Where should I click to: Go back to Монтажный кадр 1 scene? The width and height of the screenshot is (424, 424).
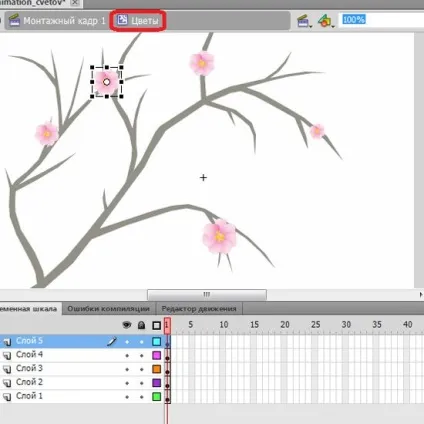pos(57,21)
